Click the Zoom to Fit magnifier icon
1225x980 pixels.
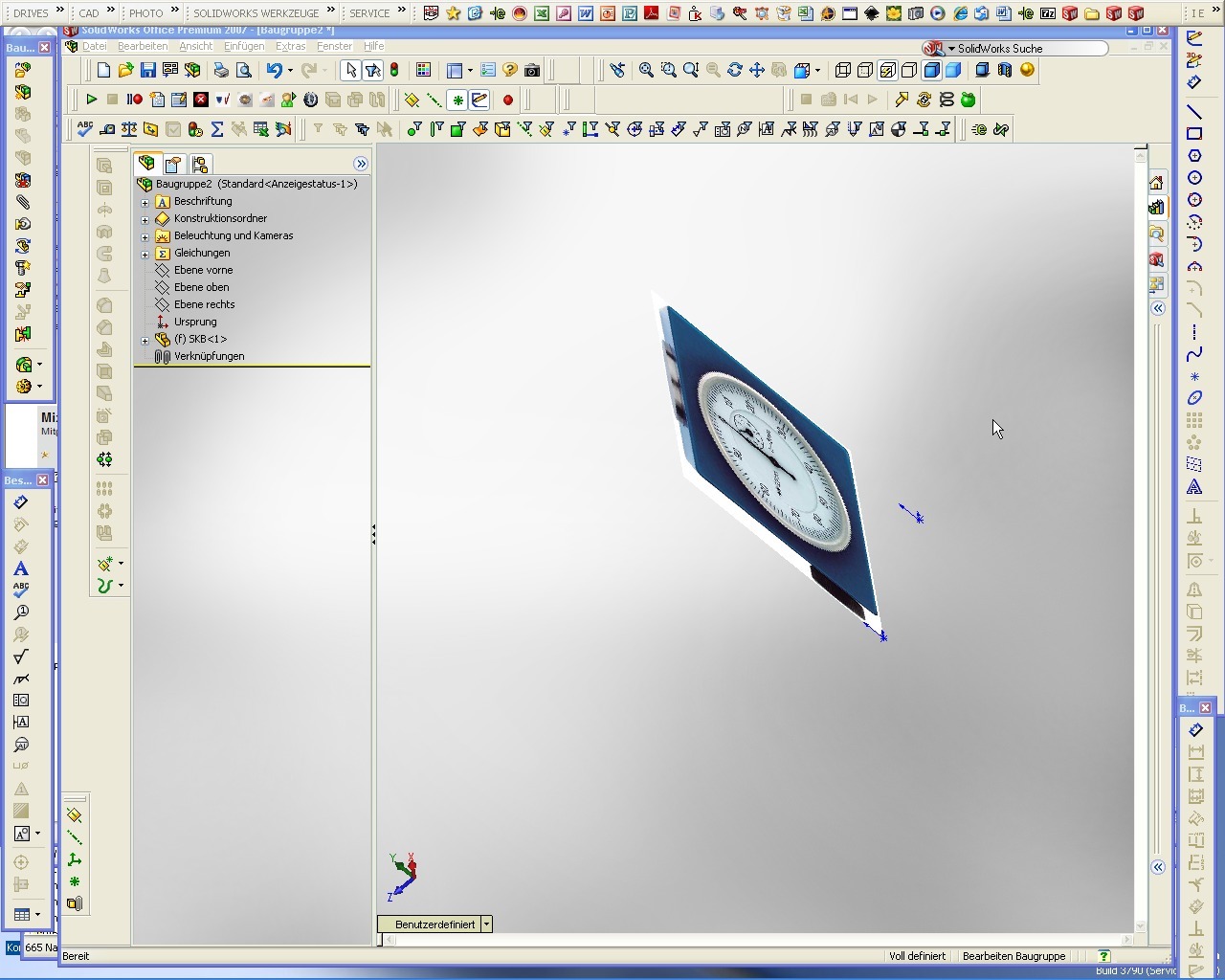(x=646, y=70)
